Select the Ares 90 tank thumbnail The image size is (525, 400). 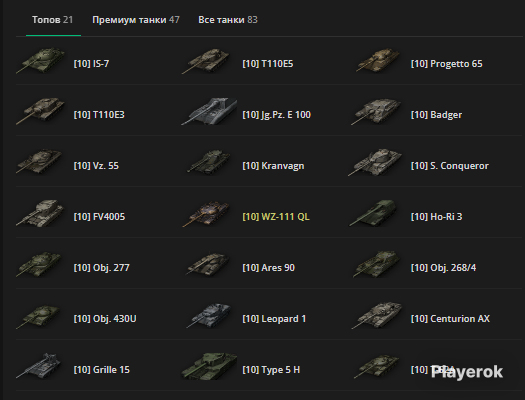click(x=208, y=264)
